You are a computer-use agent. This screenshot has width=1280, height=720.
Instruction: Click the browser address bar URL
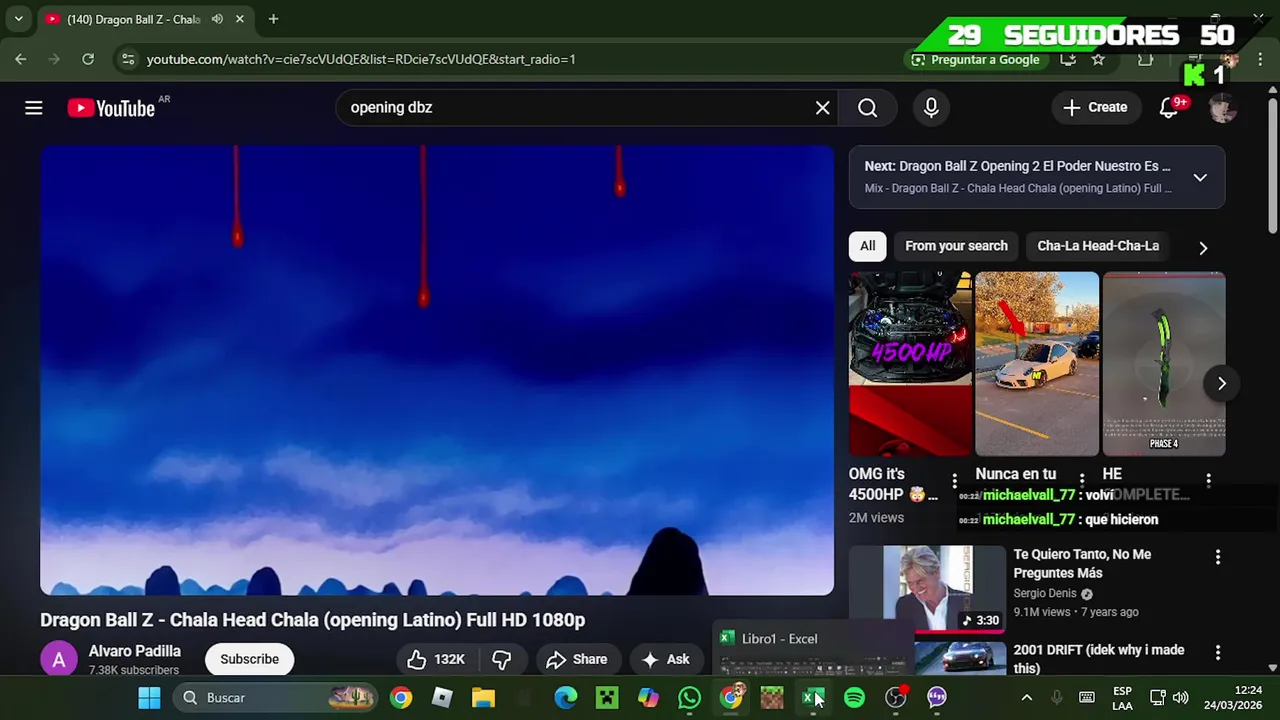click(361, 59)
